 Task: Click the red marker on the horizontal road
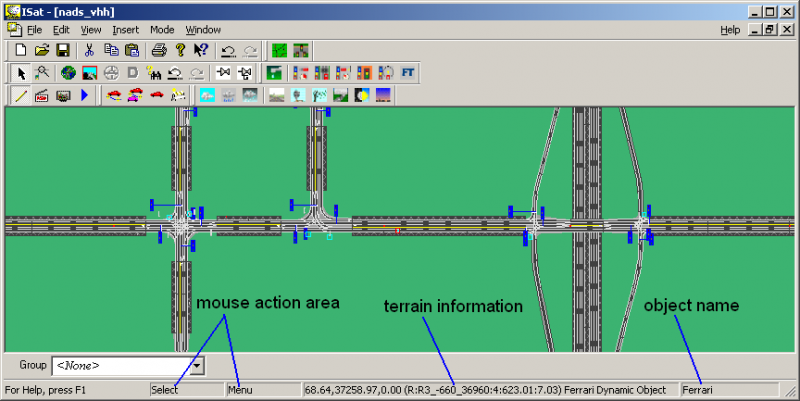pyautogui.click(x=397, y=231)
